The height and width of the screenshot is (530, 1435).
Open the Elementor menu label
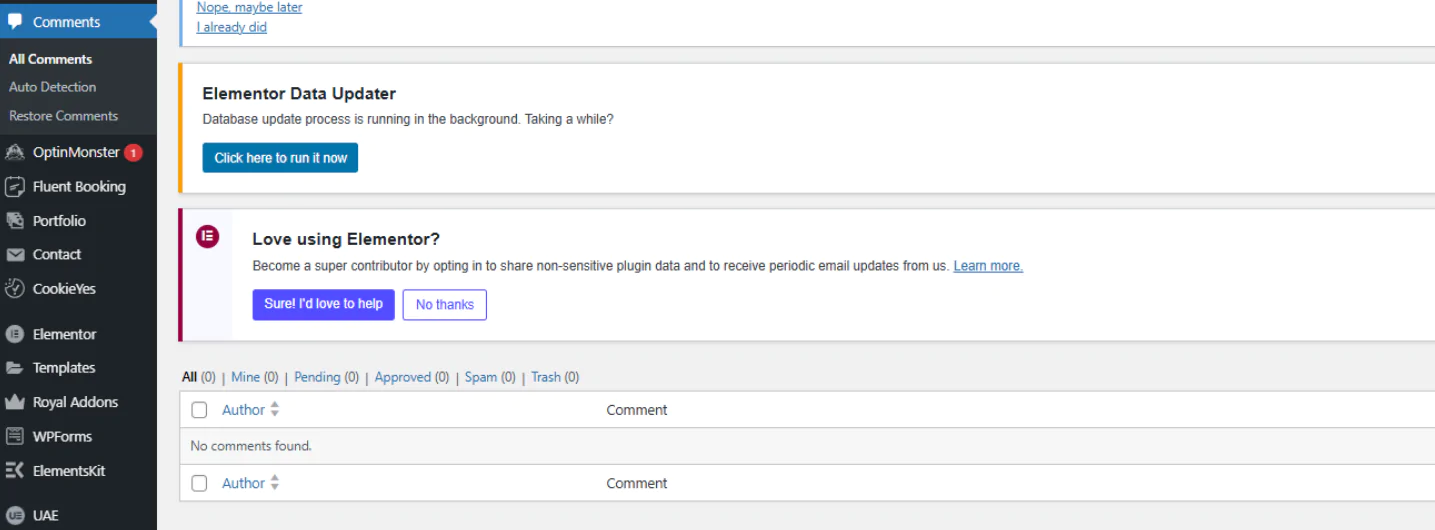tap(64, 334)
